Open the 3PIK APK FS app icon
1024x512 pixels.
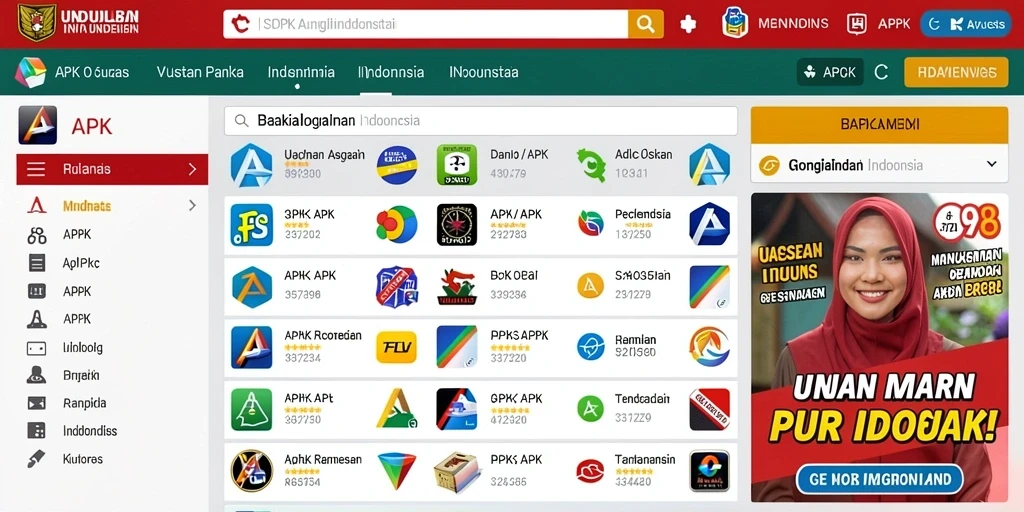(251, 225)
